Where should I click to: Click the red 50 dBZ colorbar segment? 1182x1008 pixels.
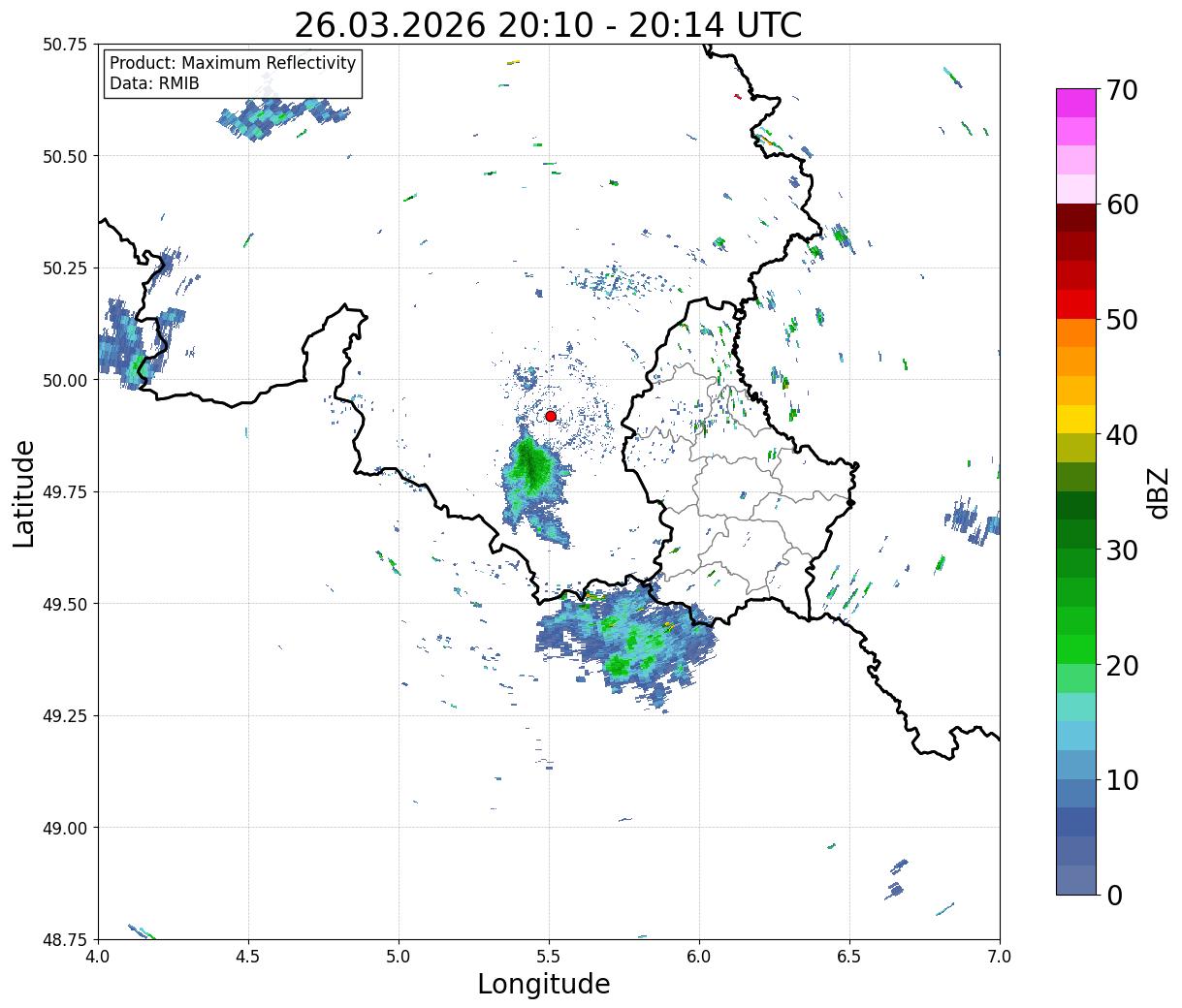tap(1076, 304)
